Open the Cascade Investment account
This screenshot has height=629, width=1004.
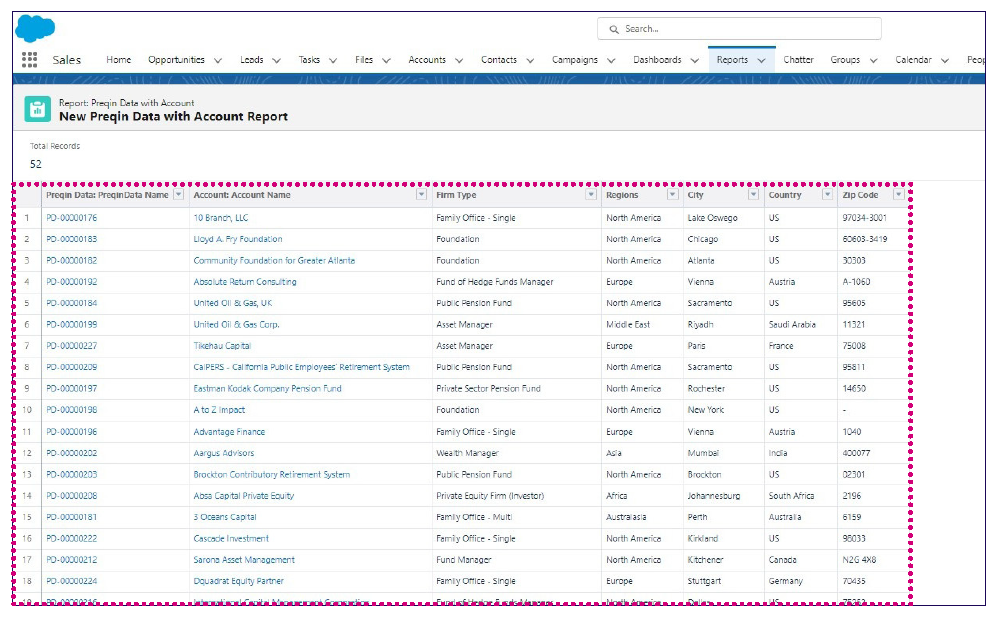[x=231, y=539]
